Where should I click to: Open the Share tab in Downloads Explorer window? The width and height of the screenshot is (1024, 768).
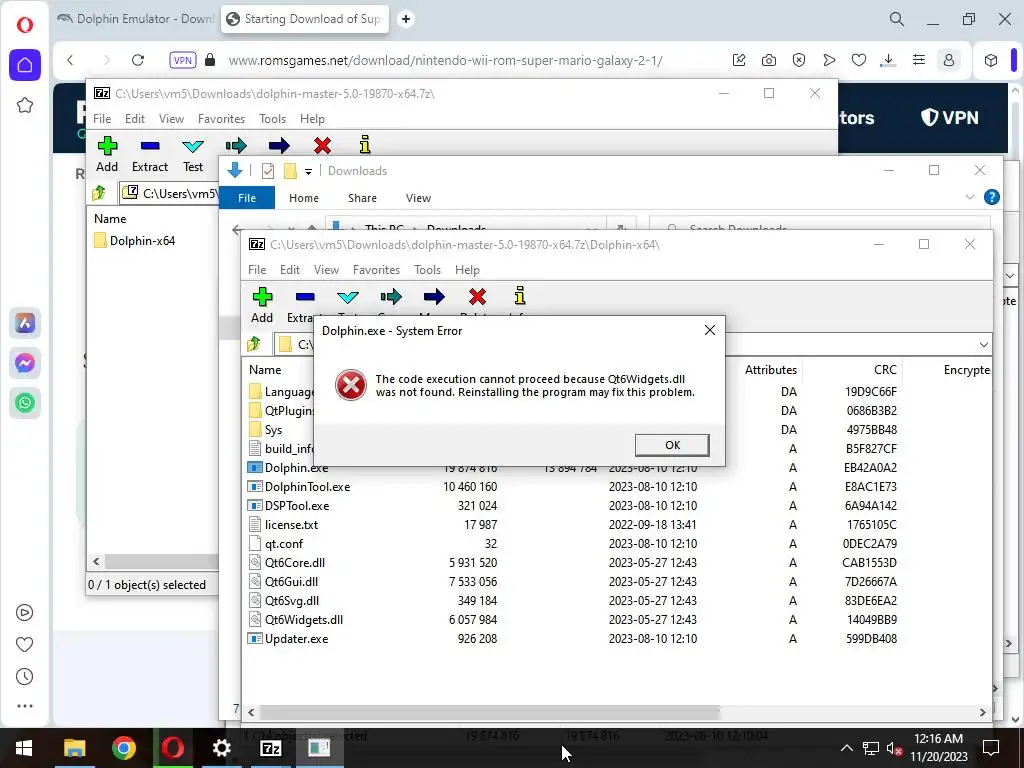pos(362,198)
